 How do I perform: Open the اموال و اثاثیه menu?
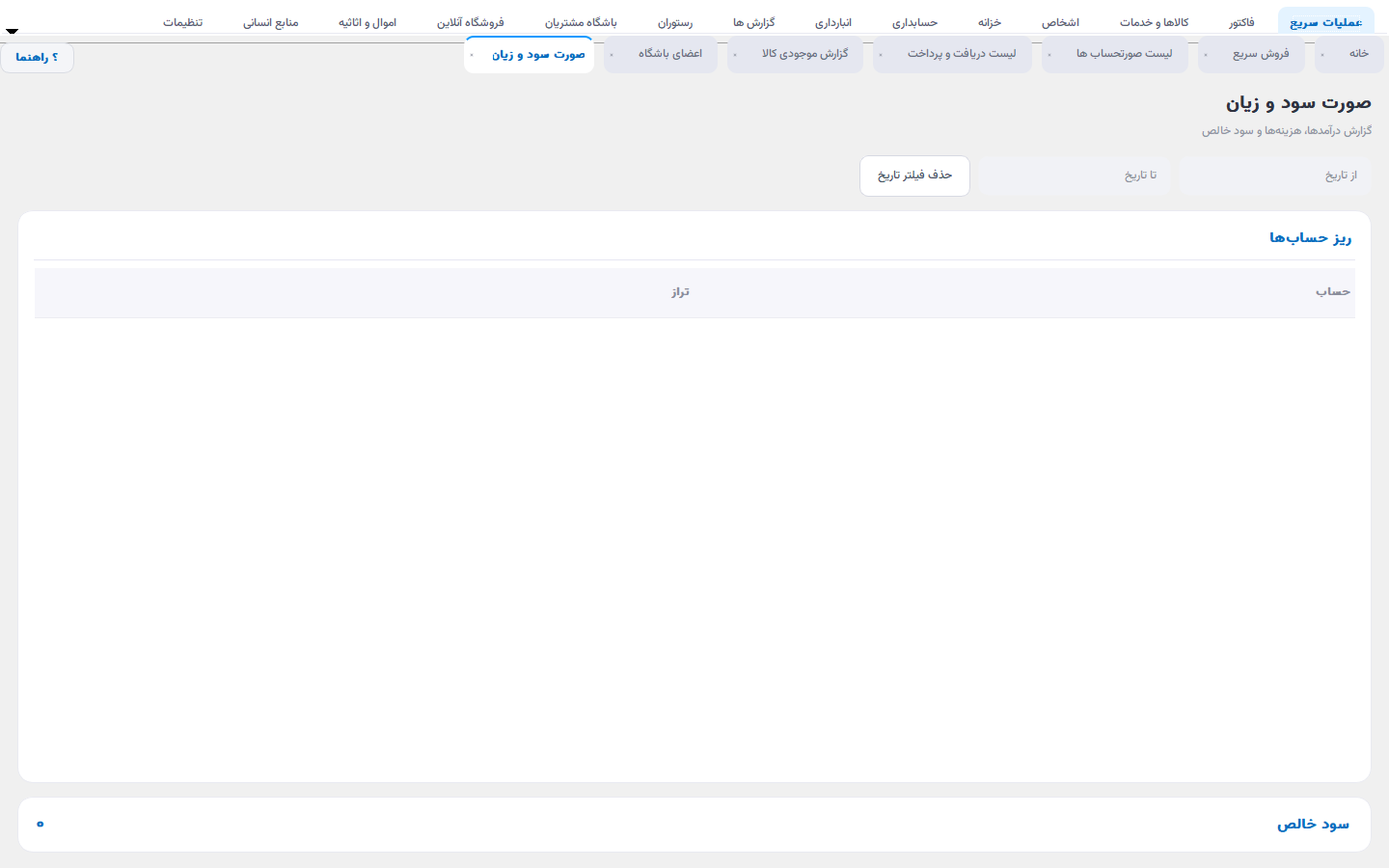click(368, 22)
